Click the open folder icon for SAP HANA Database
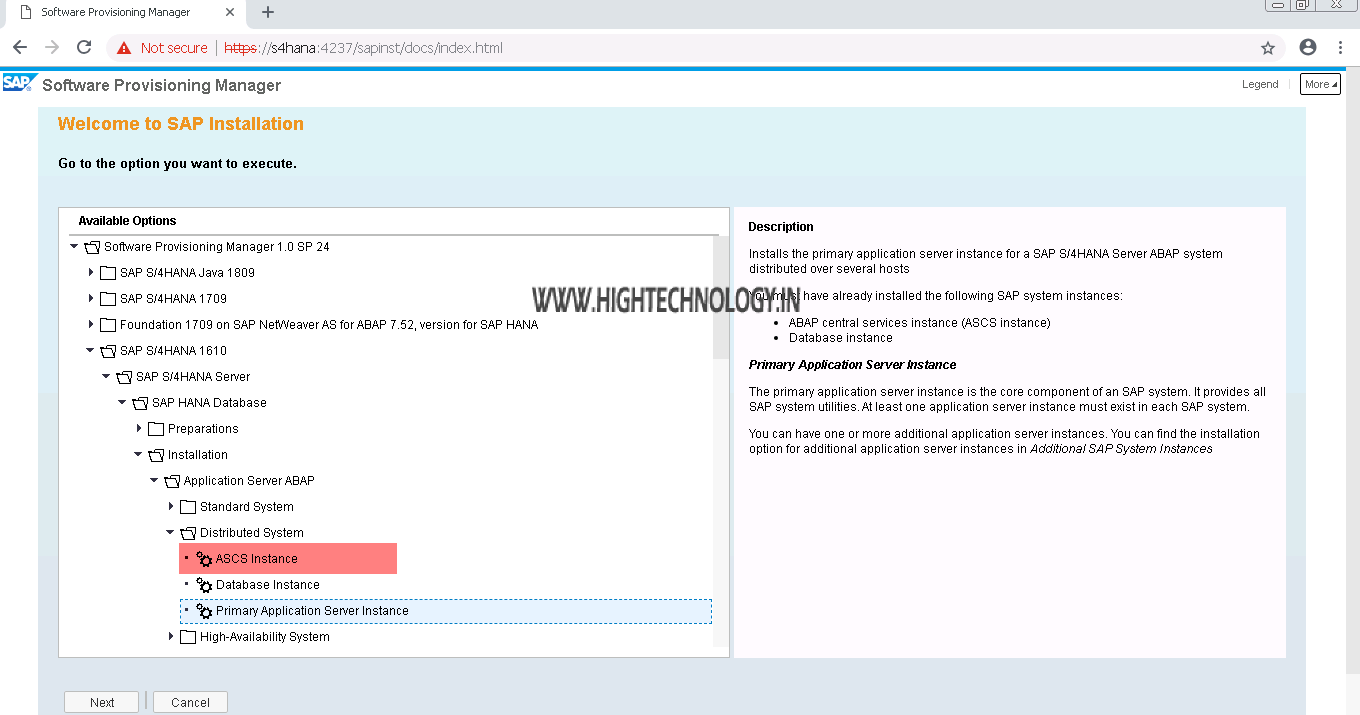This screenshot has height=715, width=1360. click(140, 403)
